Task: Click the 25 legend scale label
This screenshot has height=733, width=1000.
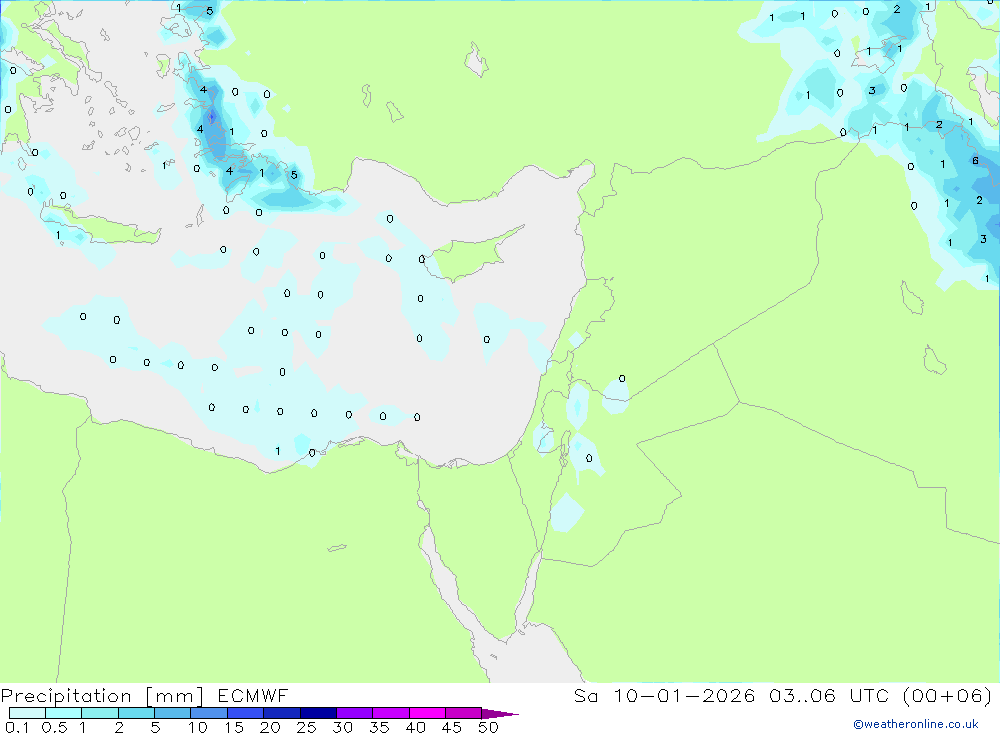Action: point(306,727)
